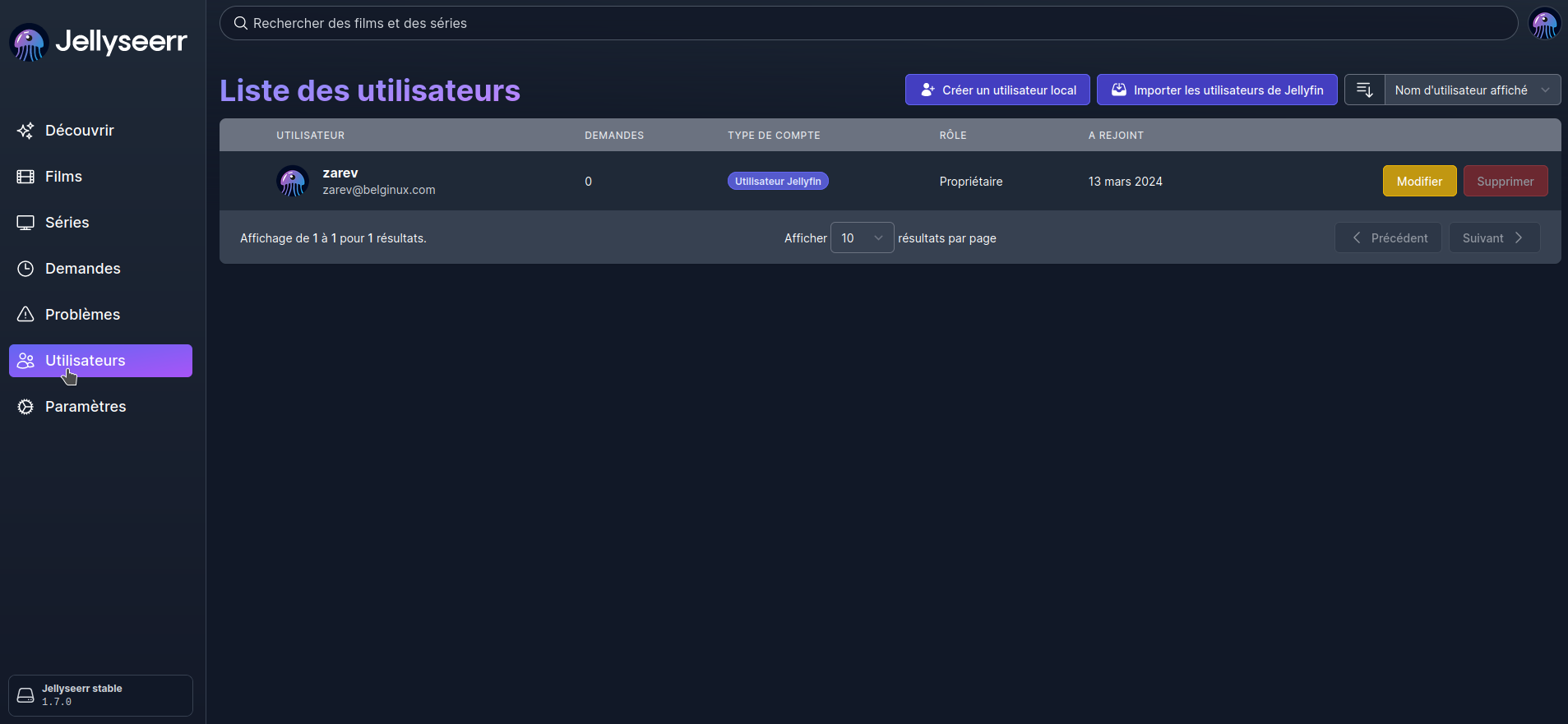Click the demandes count 0 for zarev
Screen dimensions: 1568x724
[588, 181]
